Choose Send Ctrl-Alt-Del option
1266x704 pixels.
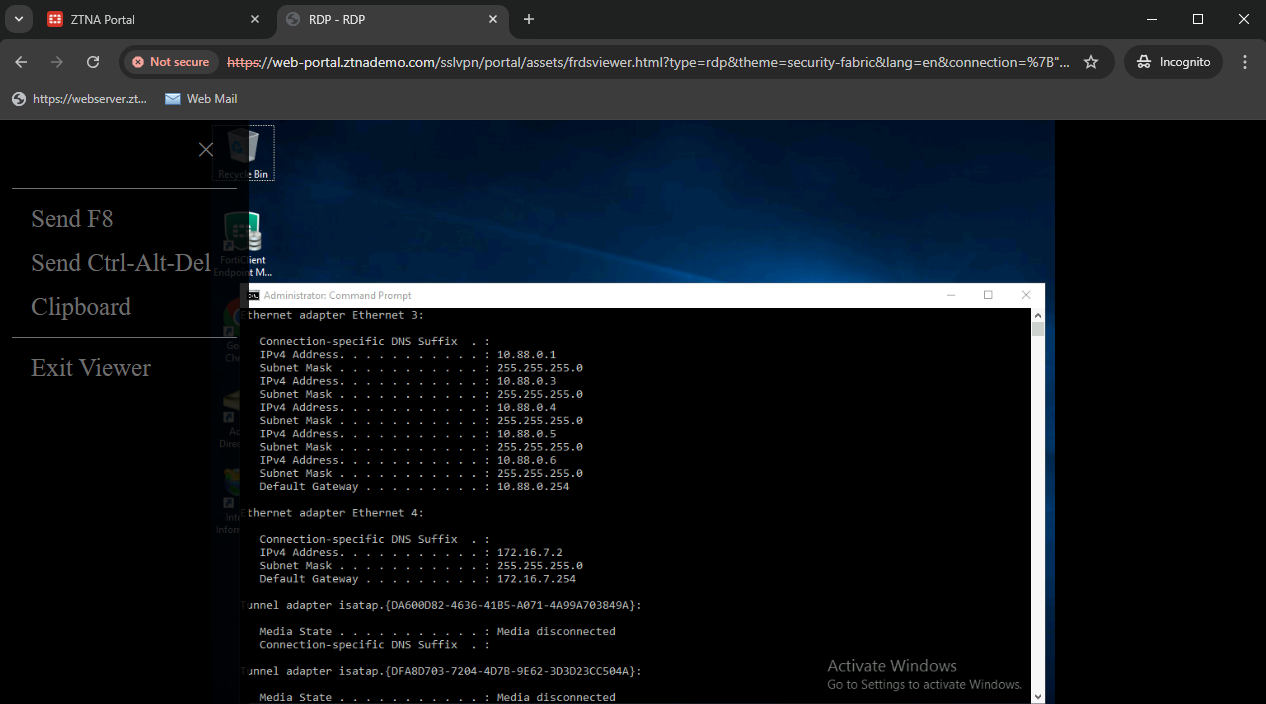(121, 263)
